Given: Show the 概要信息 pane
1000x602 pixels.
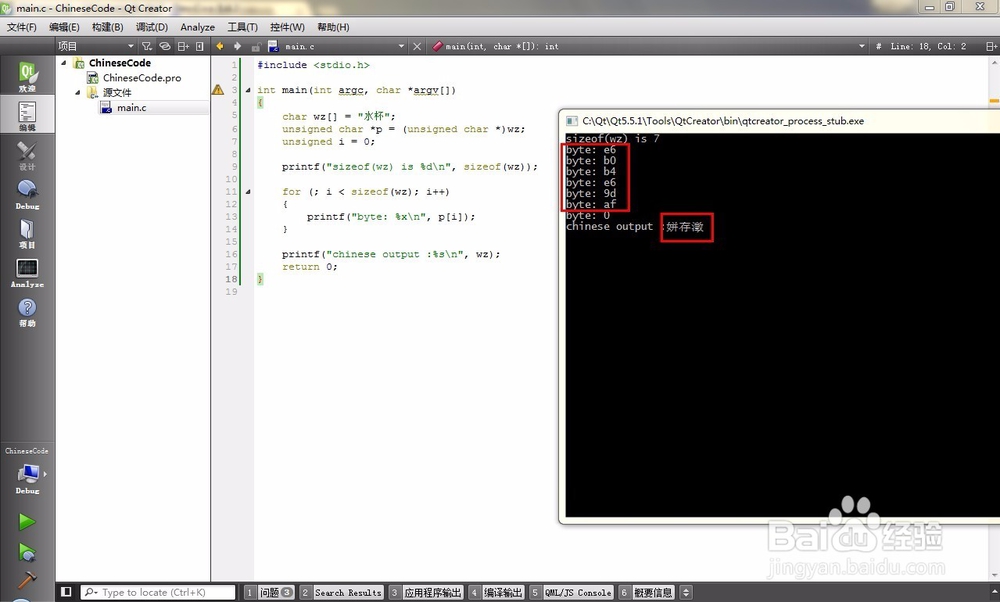Looking at the screenshot, I should [x=647, y=592].
